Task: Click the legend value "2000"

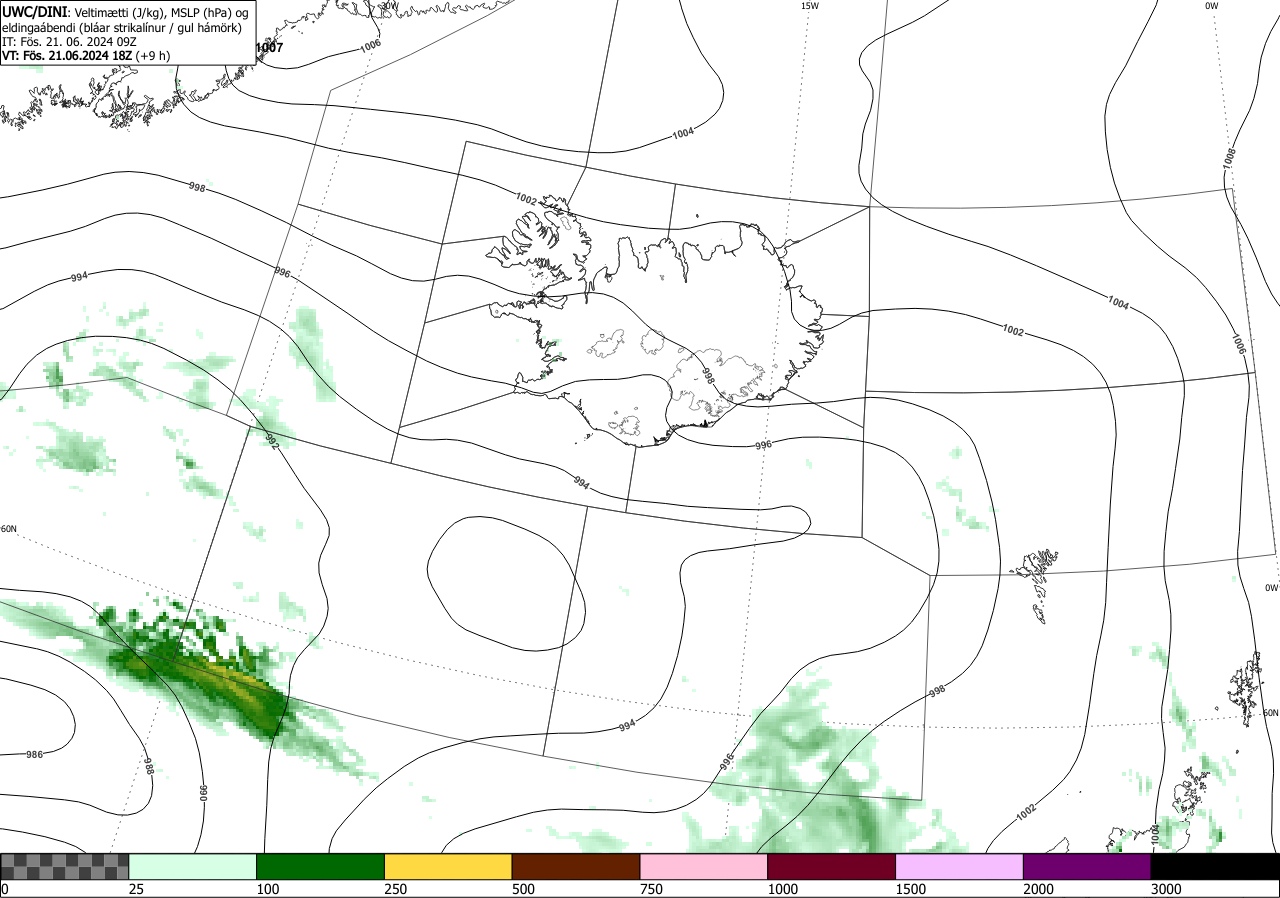Action: pos(1039,889)
